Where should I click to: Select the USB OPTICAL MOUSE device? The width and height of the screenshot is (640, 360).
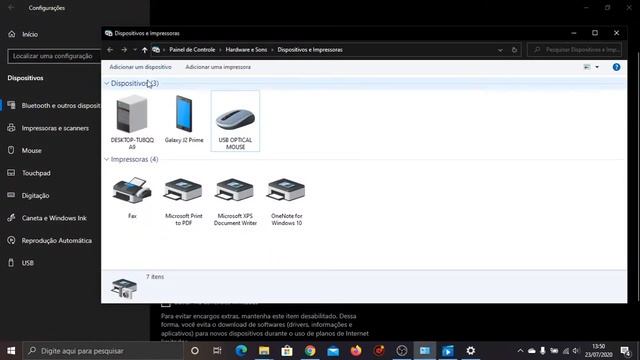[x=235, y=121]
